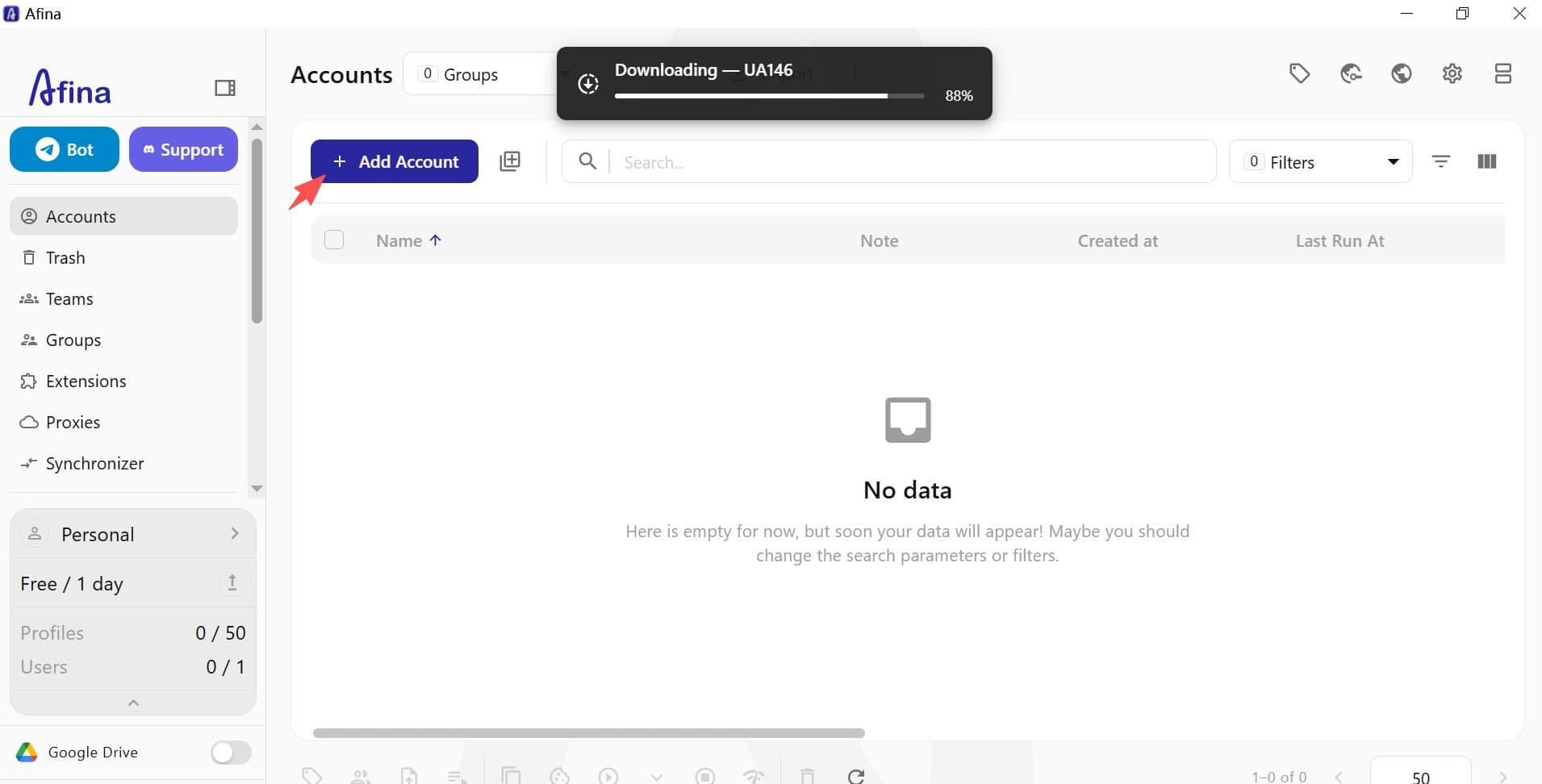Click the download progress bar at 88%
Viewport: 1542px width, 784px height.
coord(770,96)
